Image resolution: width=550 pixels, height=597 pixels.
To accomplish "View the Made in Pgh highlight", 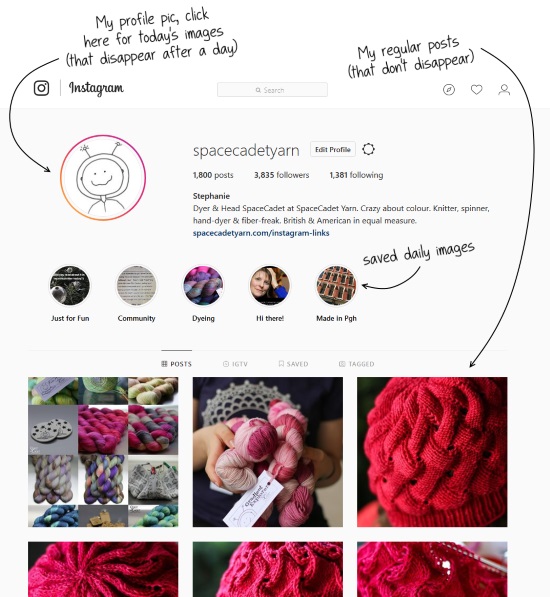I will [336, 286].
